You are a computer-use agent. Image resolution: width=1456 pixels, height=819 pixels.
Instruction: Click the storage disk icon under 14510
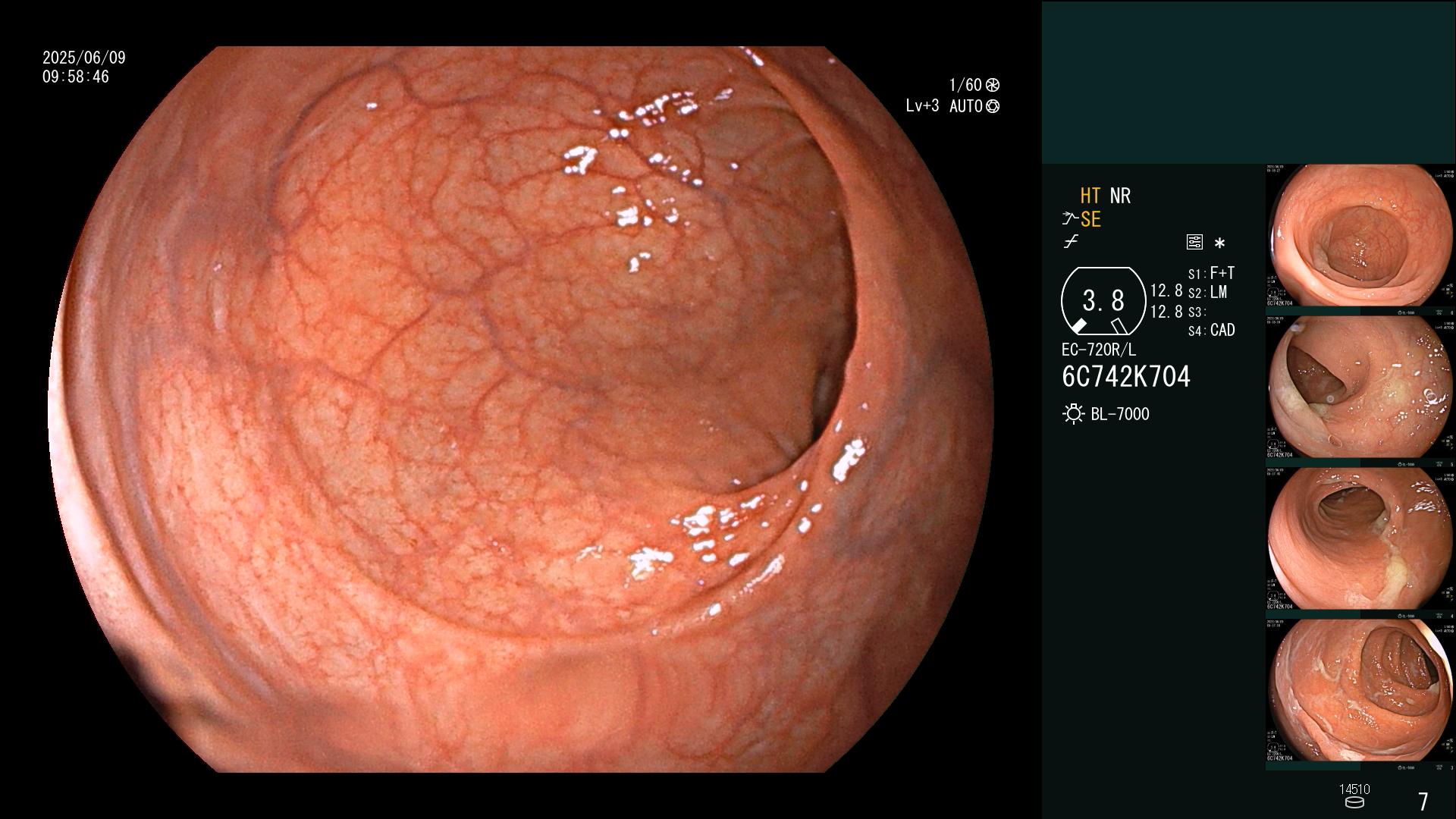pos(1354,802)
